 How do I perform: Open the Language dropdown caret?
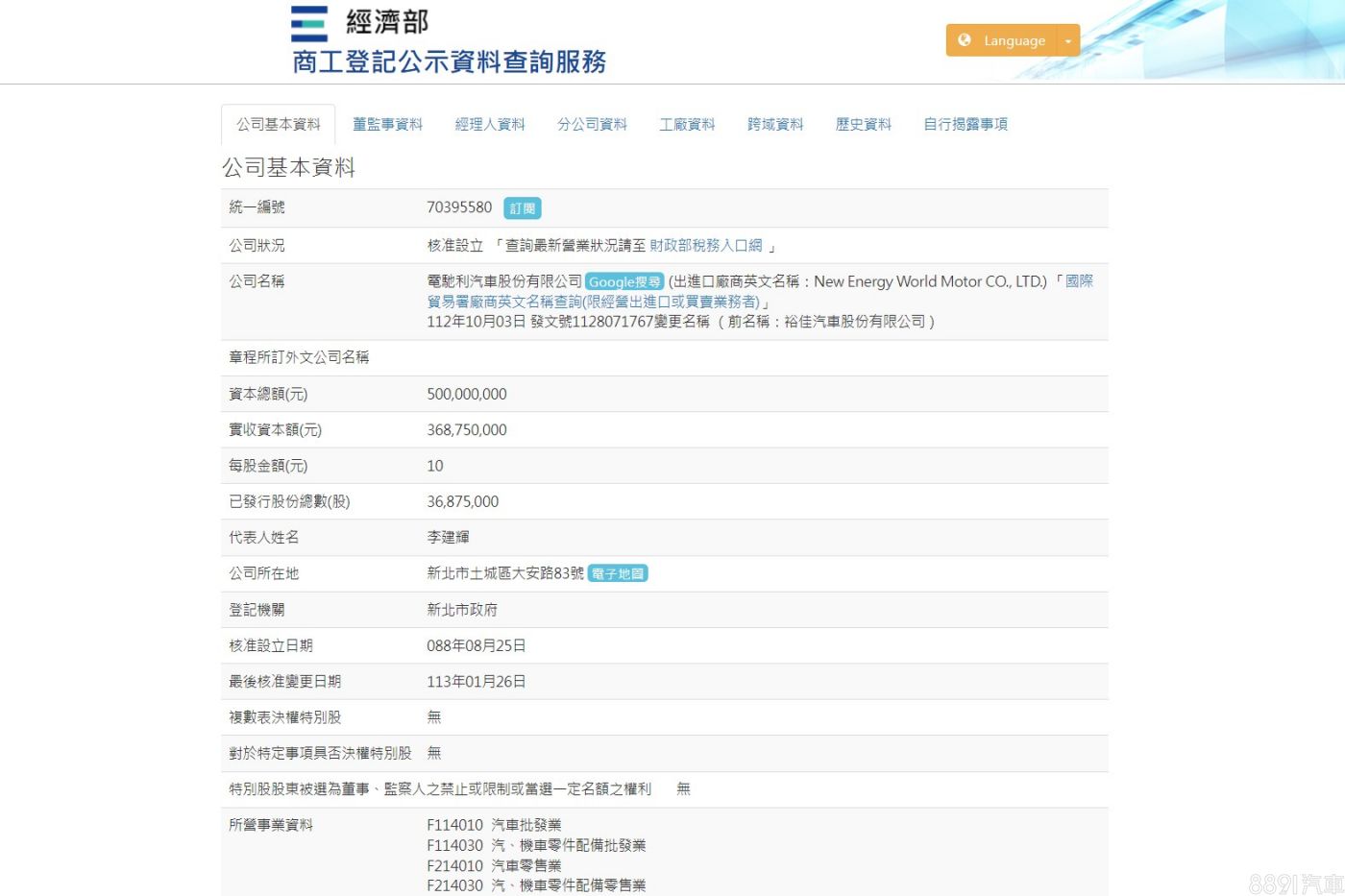click(1068, 41)
